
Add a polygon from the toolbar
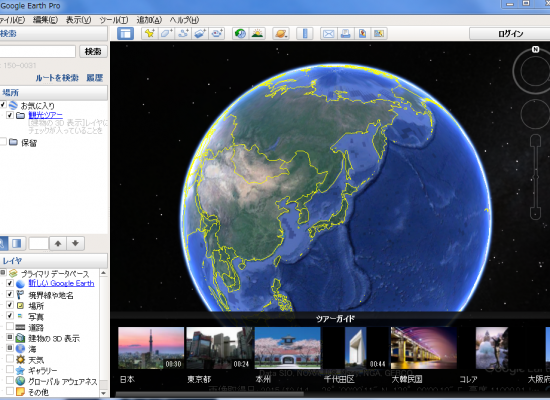166,34
